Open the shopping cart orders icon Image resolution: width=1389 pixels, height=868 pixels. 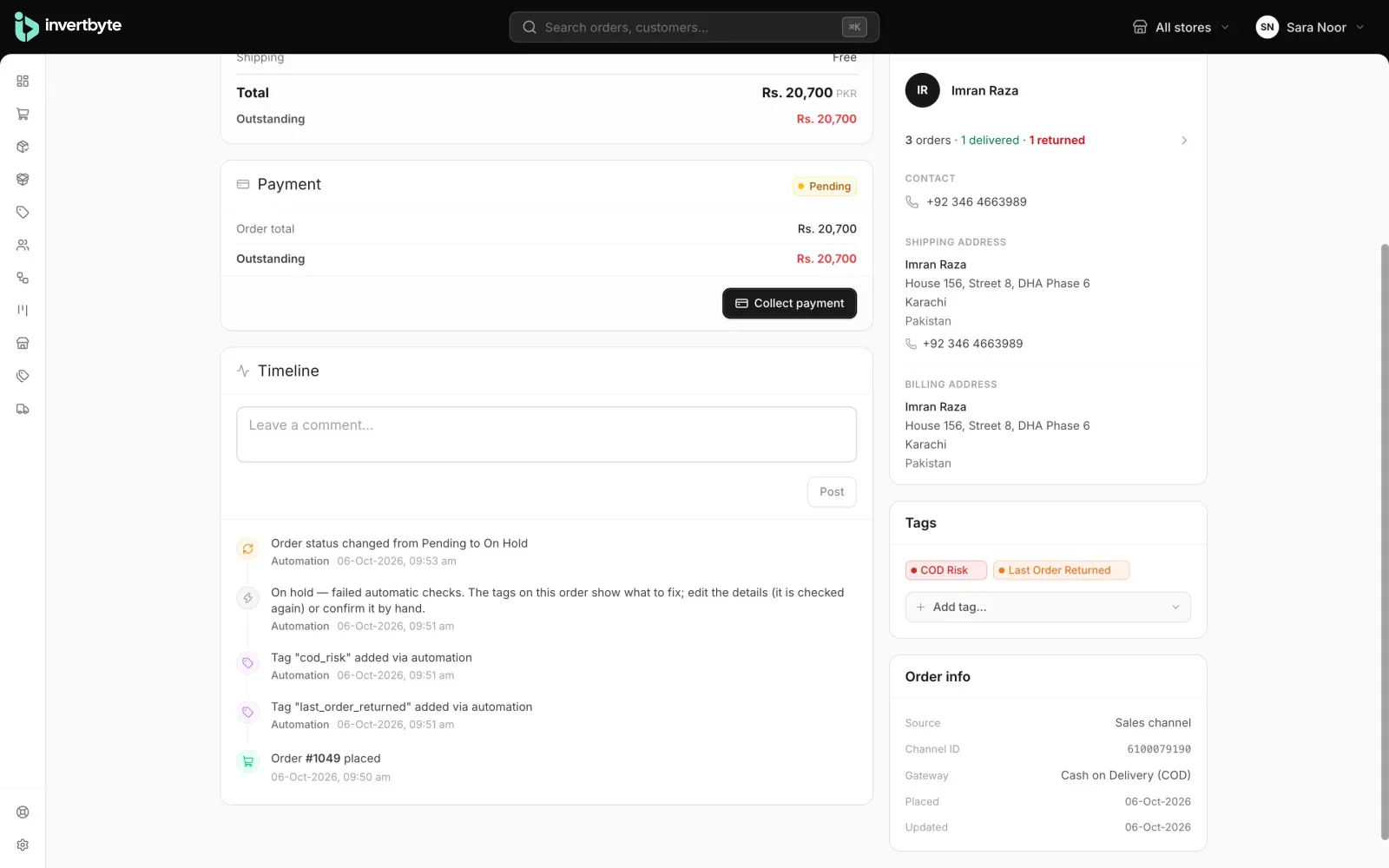[x=23, y=114]
